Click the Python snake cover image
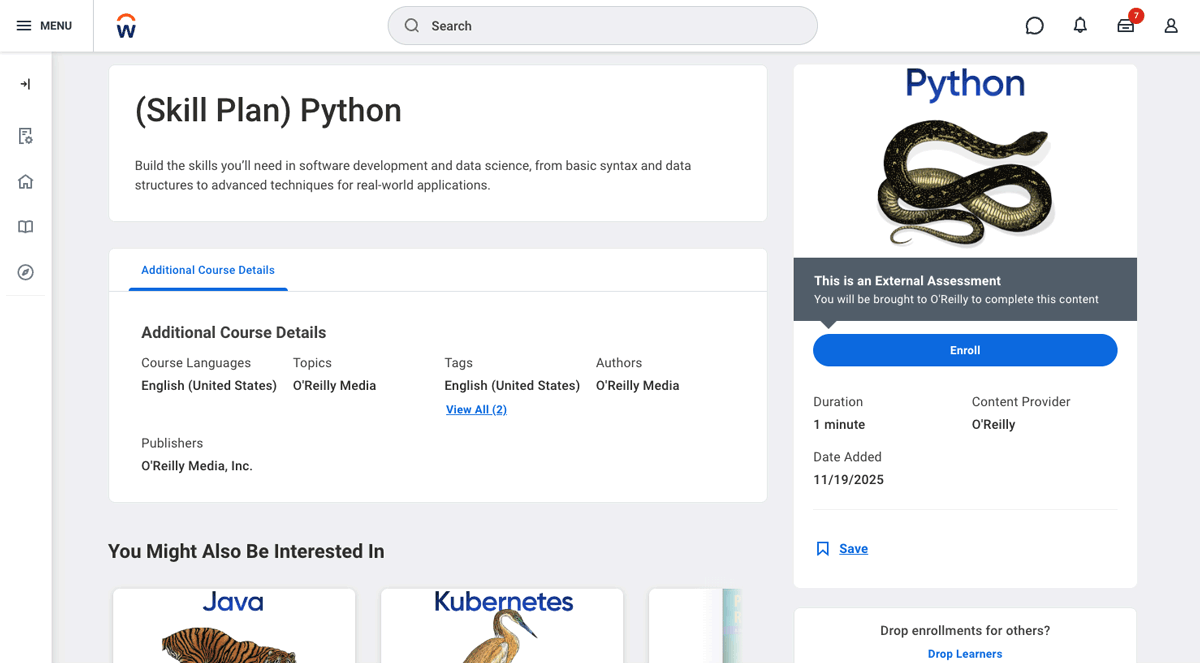 (x=965, y=160)
